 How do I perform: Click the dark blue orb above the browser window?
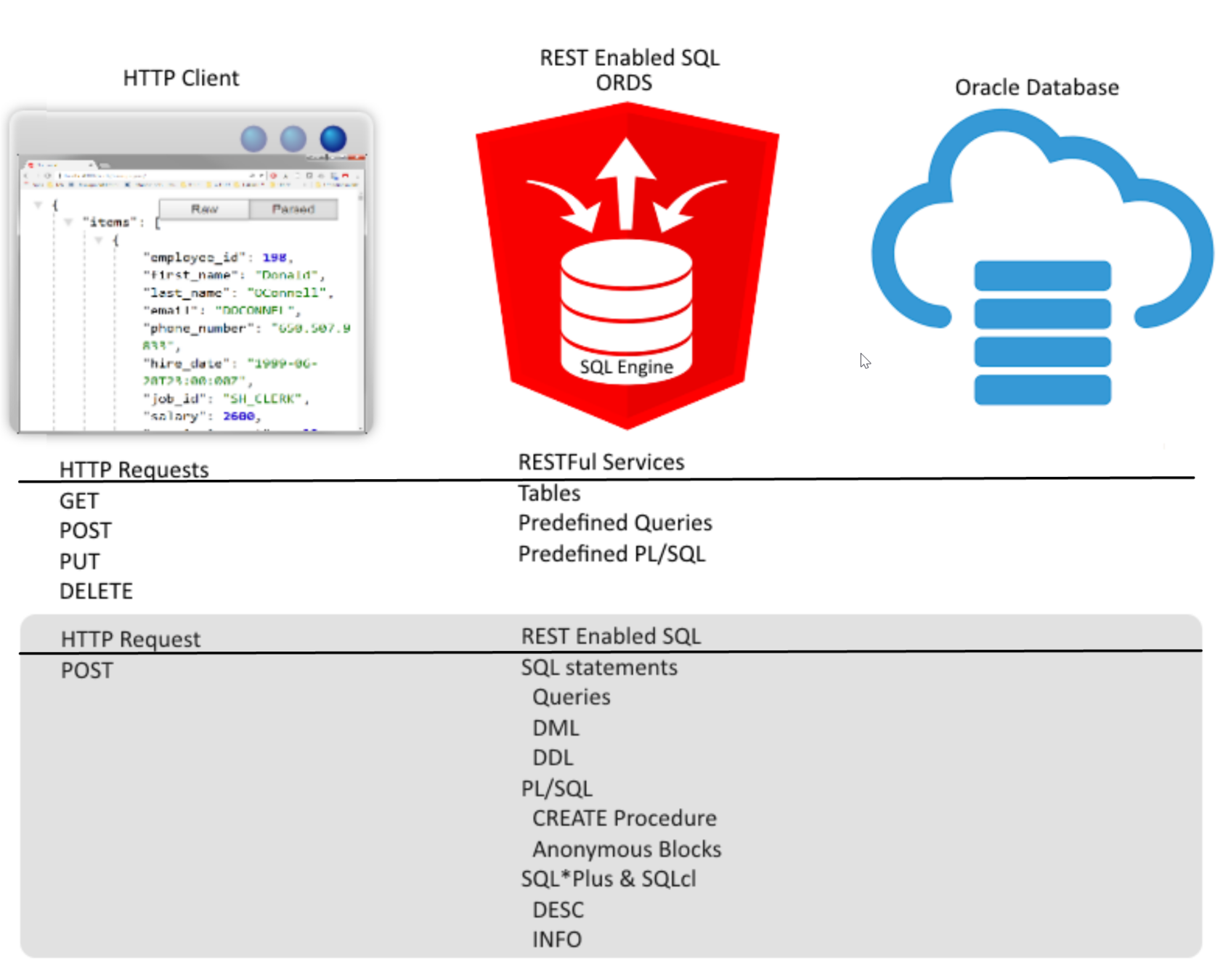click(x=332, y=139)
